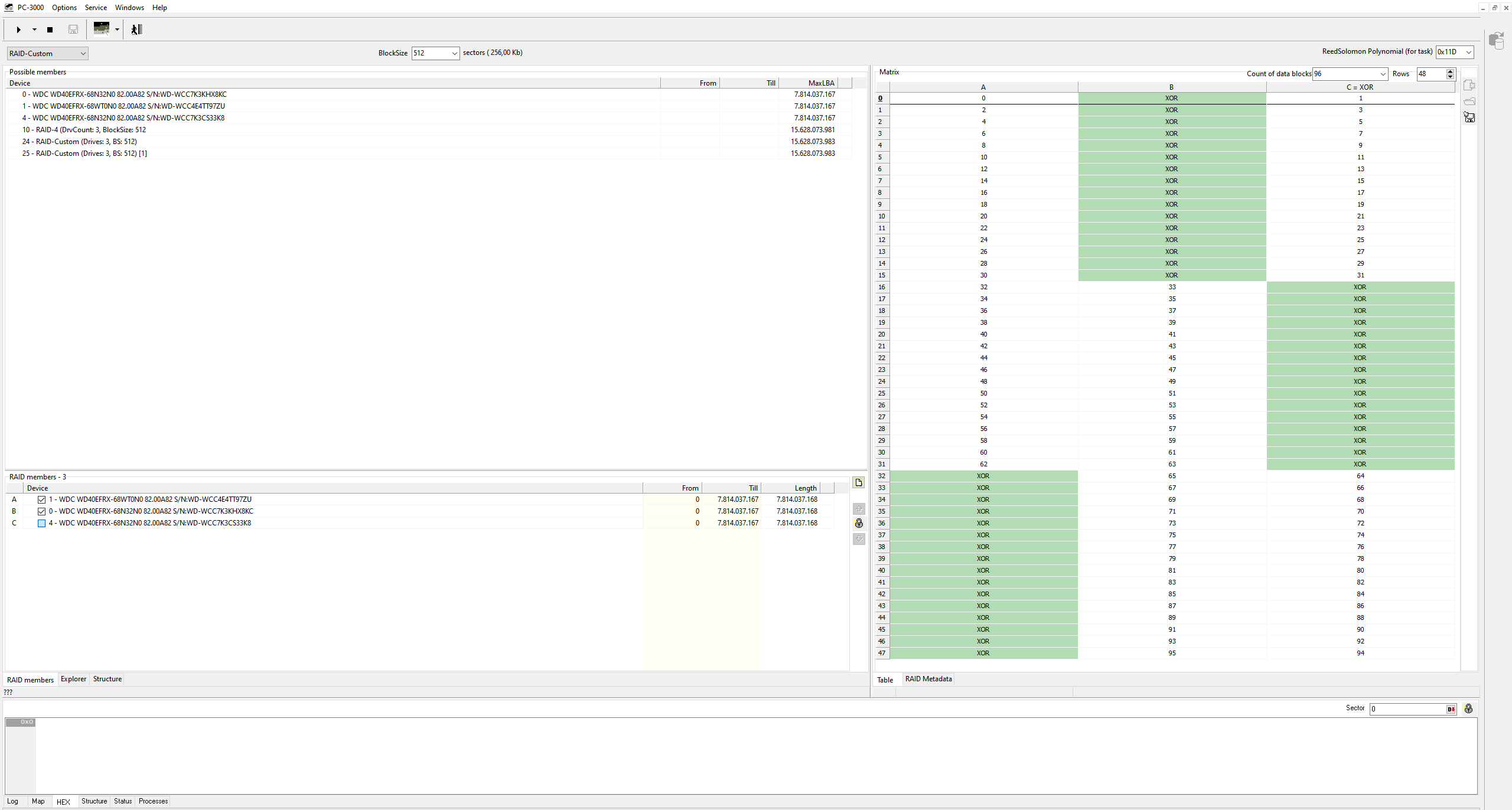Open the RAID-Custom type dropdown
This screenshot has height=810, width=1512.
48,54
